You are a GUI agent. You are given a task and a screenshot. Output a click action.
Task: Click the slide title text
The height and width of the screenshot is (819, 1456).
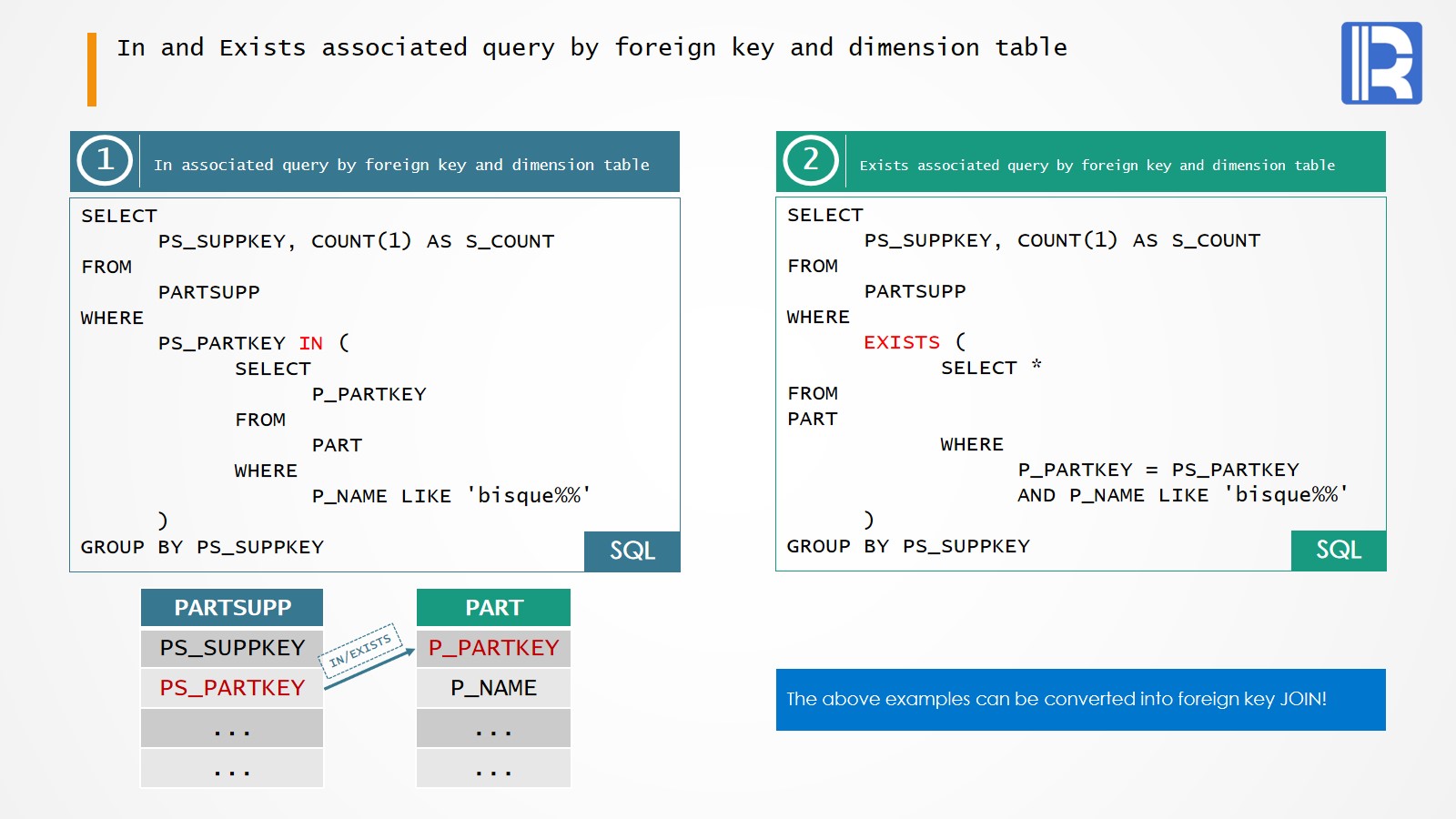[591, 47]
